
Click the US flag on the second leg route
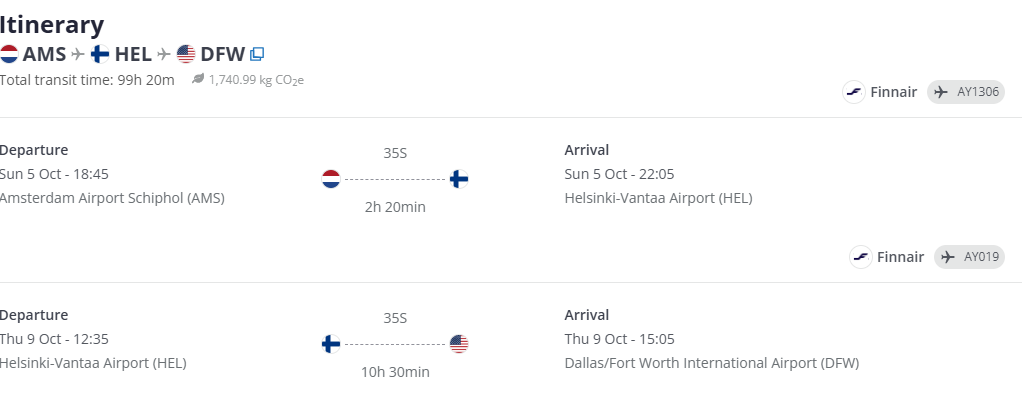[459, 344]
